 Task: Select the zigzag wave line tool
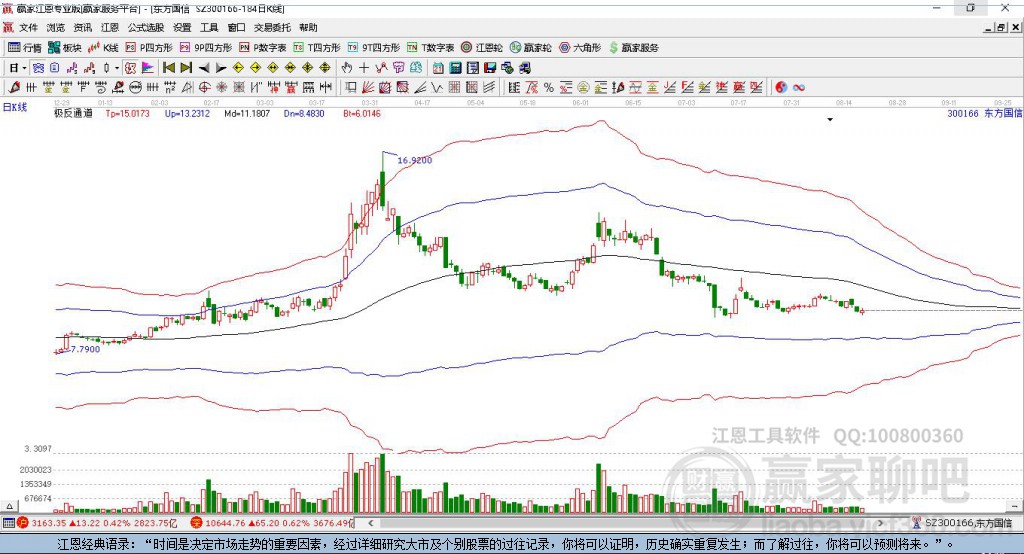point(437,88)
